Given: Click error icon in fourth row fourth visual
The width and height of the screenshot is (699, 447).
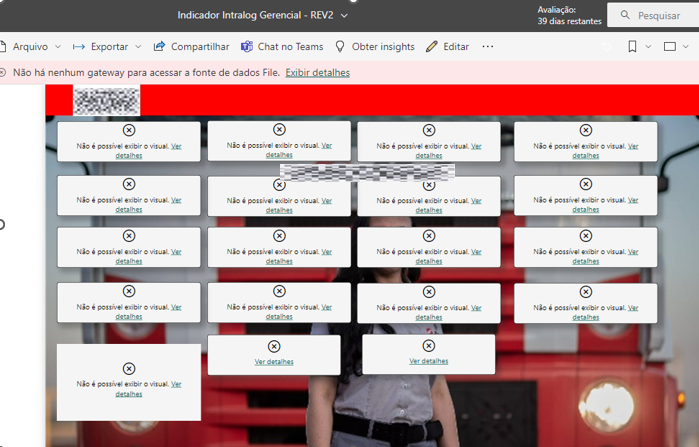Looking at the screenshot, I should 586,292.
